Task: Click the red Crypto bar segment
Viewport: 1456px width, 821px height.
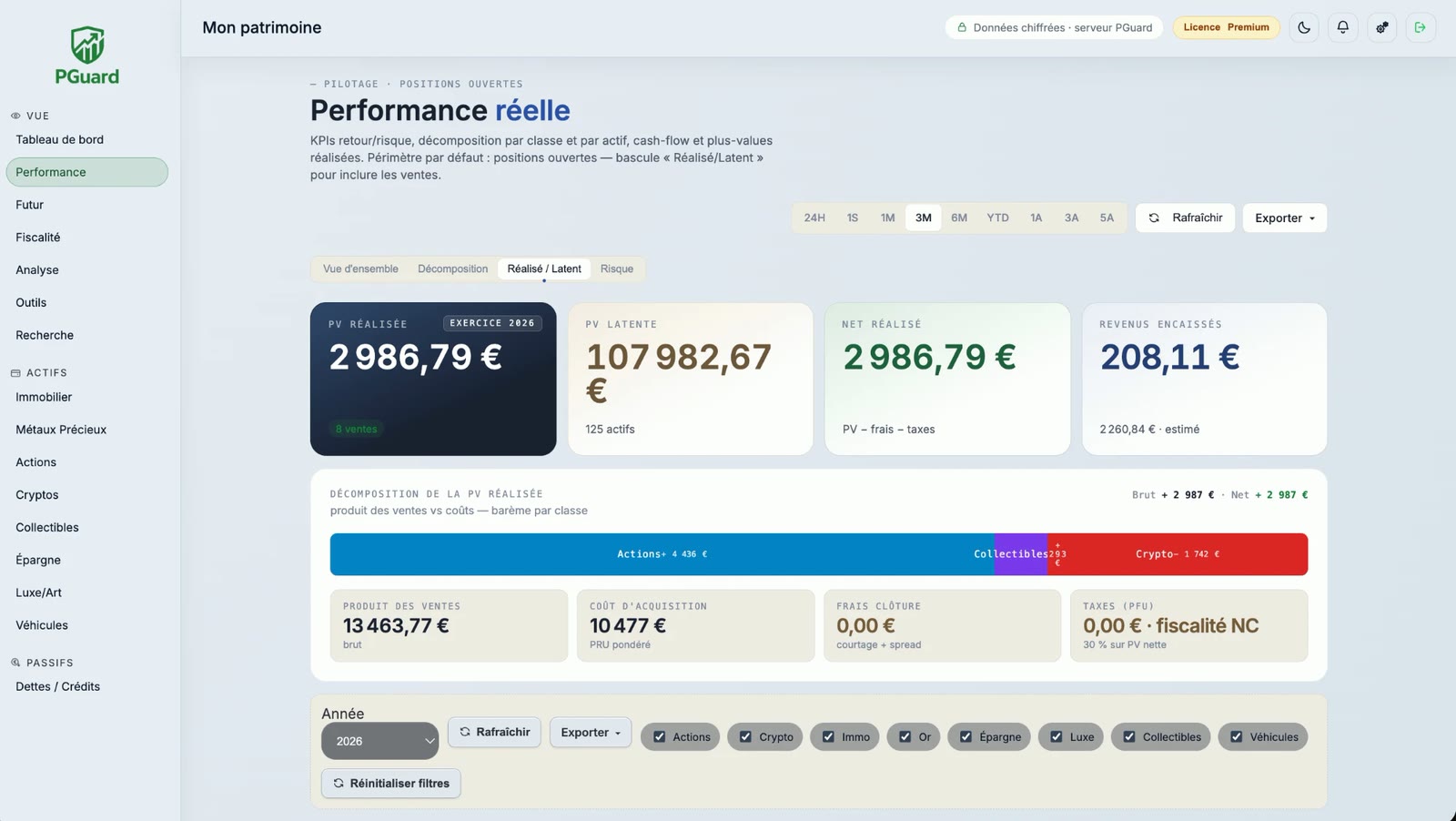Action: (1178, 554)
